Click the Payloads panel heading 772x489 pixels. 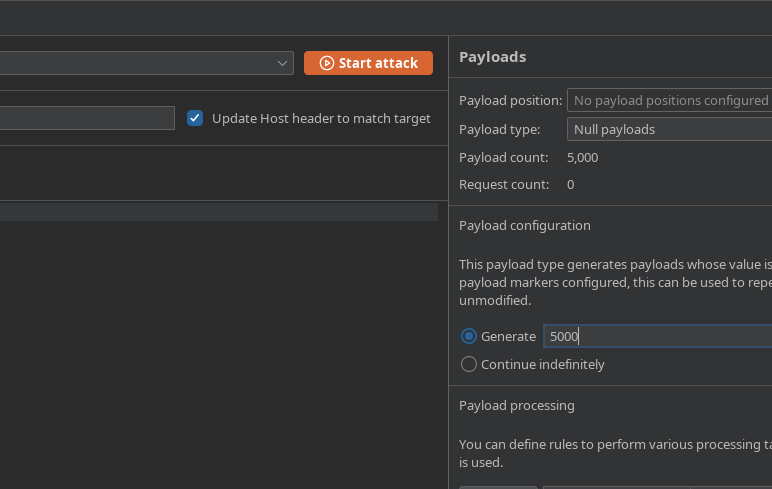[x=492, y=57]
